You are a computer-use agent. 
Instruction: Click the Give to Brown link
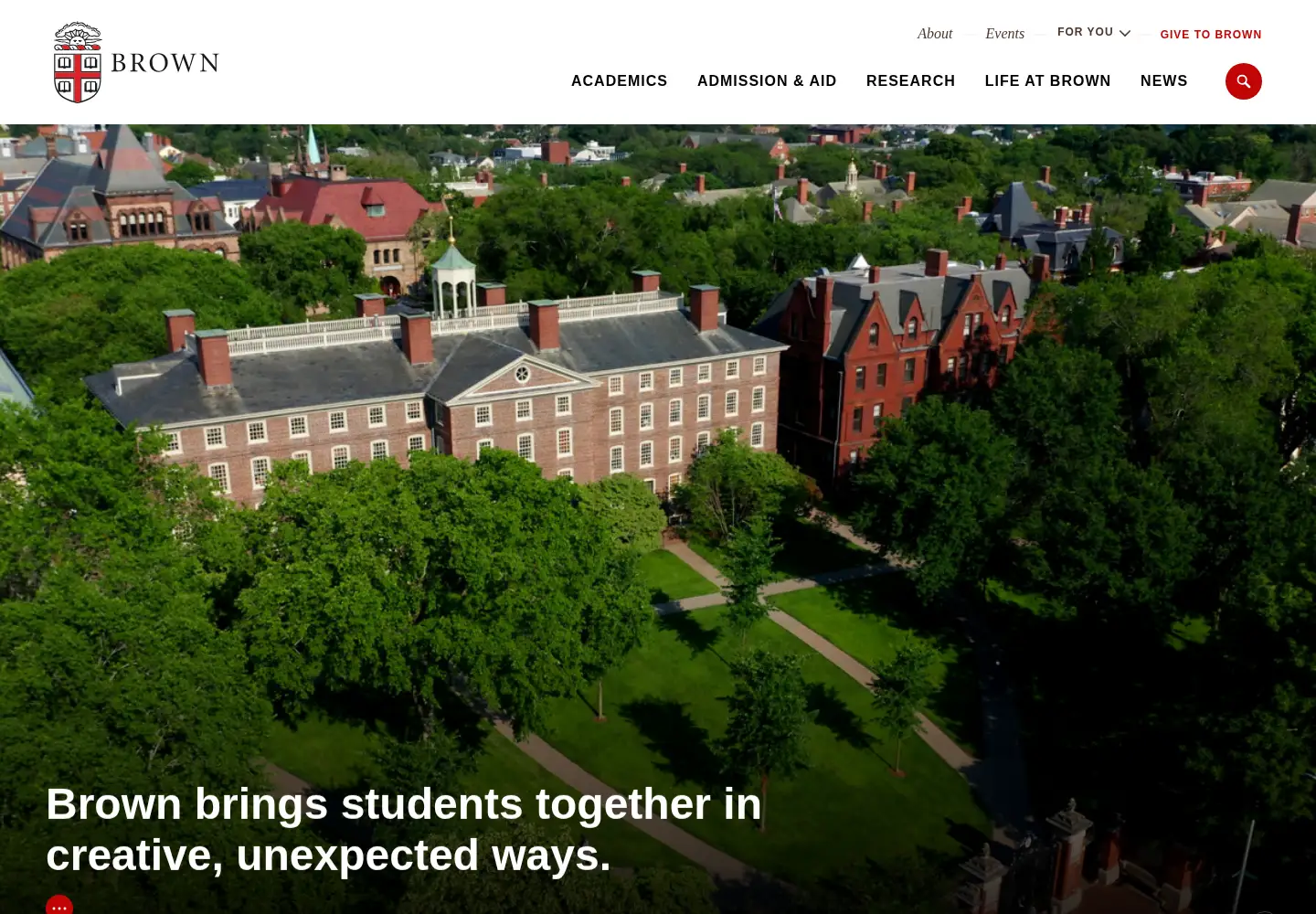1211,35
